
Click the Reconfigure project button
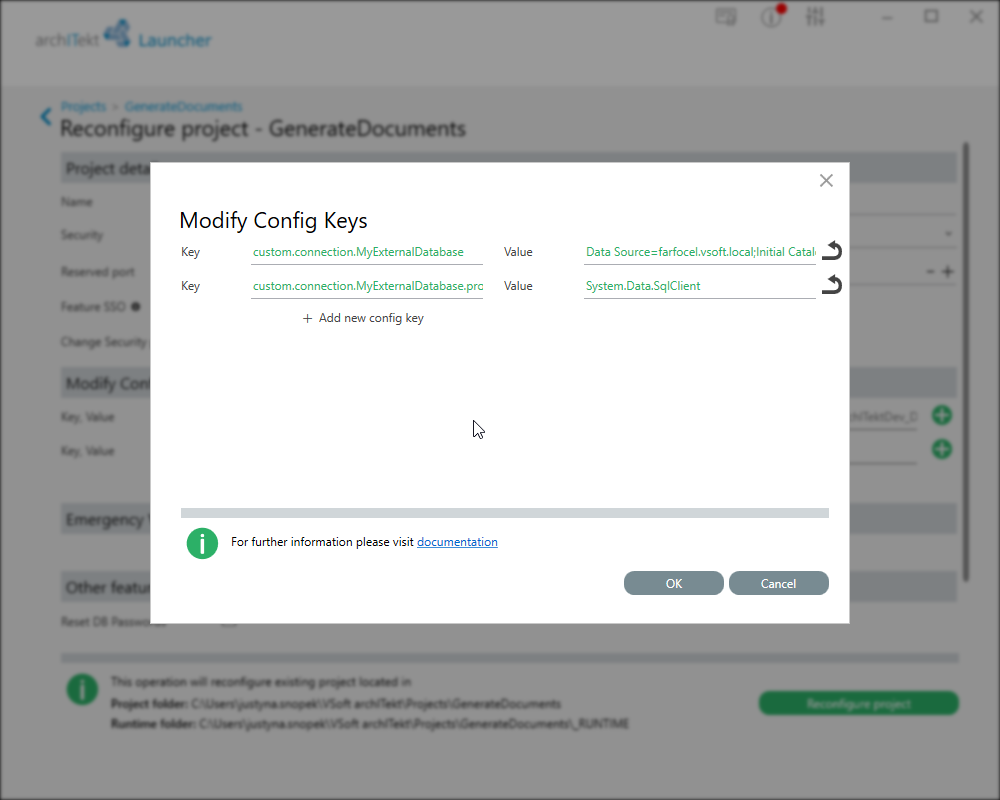pos(858,703)
